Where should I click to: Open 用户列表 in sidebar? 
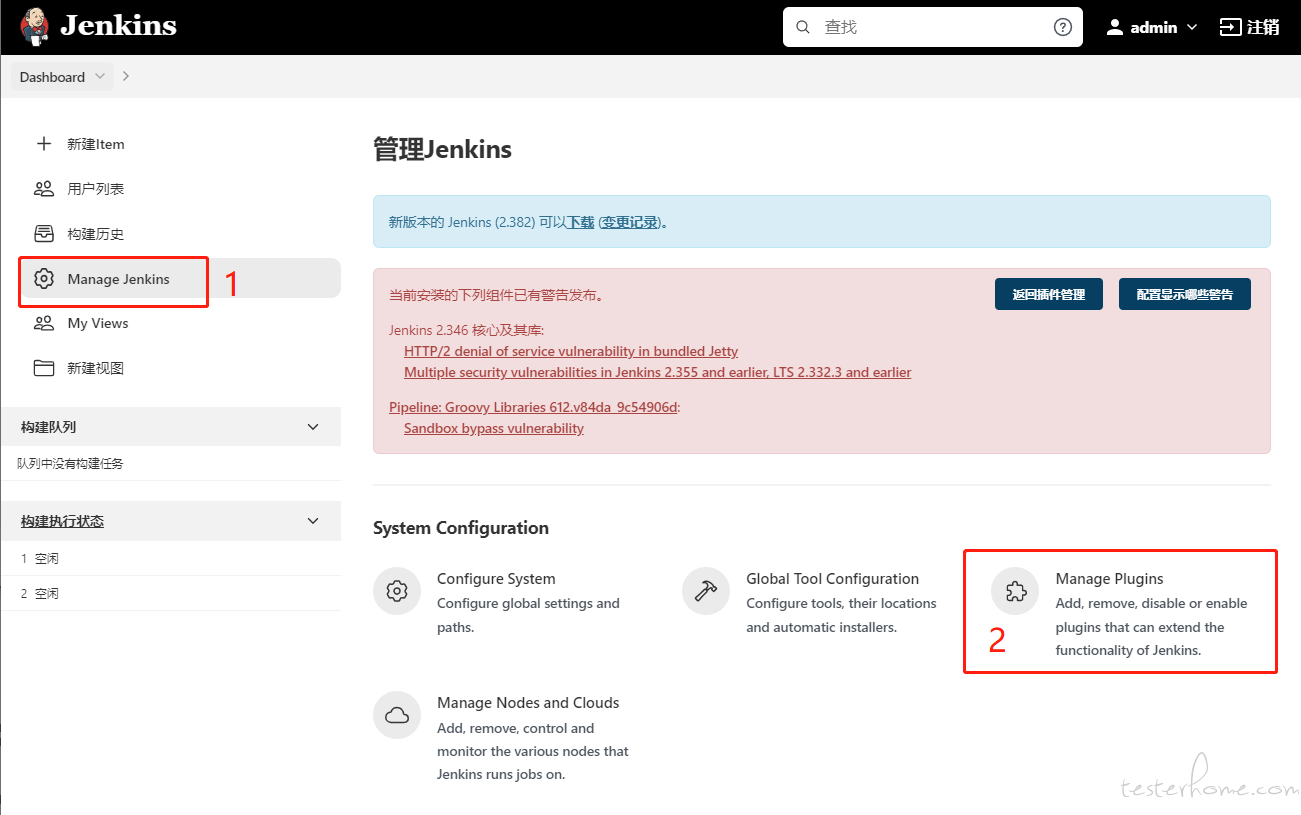click(96, 189)
